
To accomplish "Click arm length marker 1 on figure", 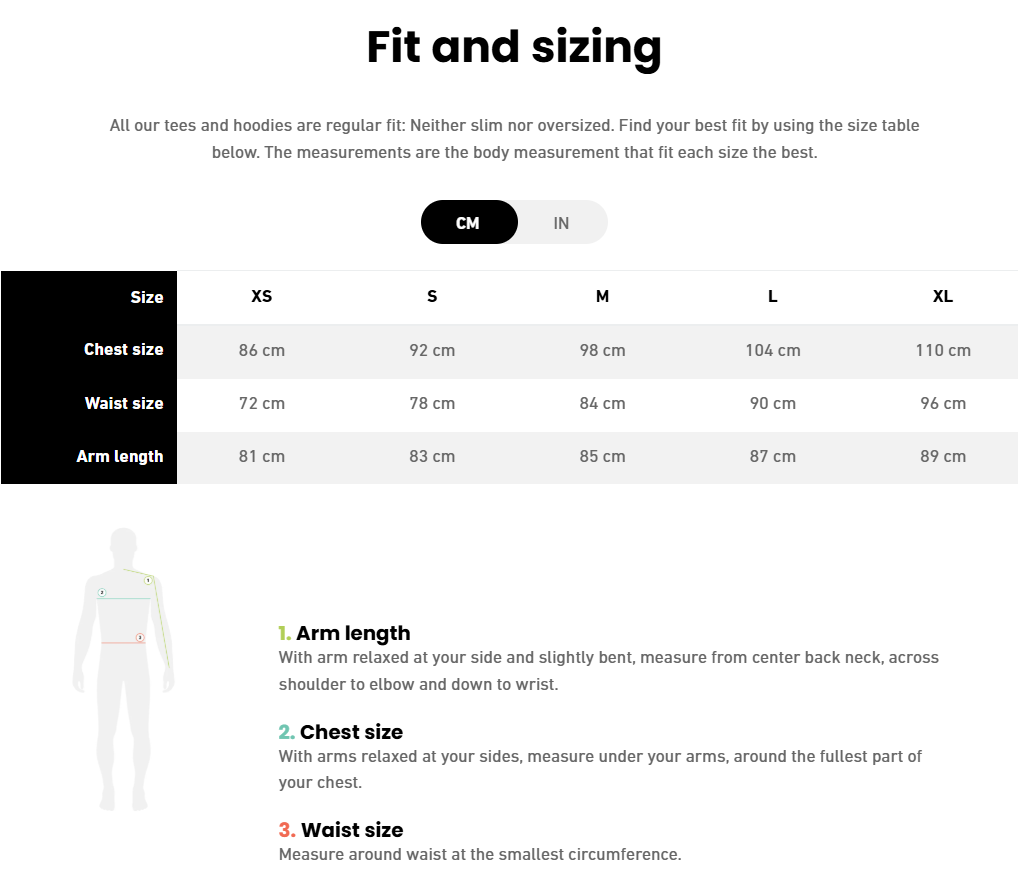I will tap(148, 580).
